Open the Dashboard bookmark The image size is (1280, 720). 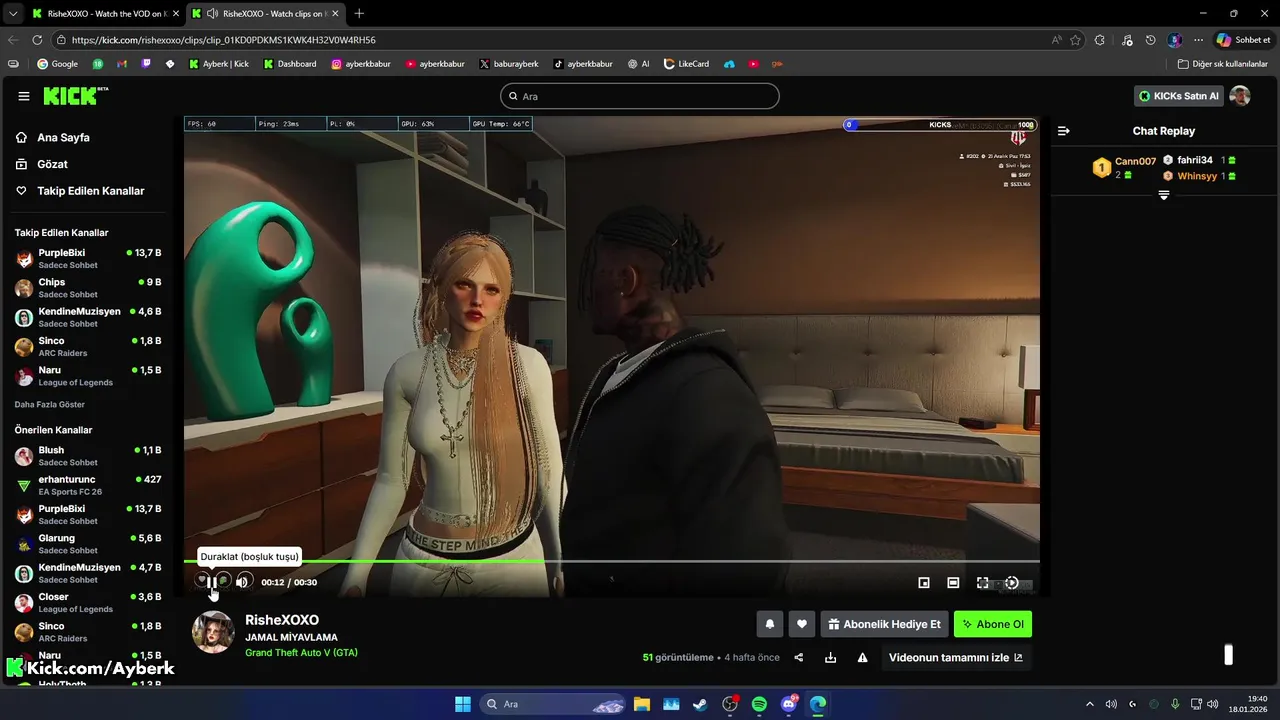click(x=290, y=64)
